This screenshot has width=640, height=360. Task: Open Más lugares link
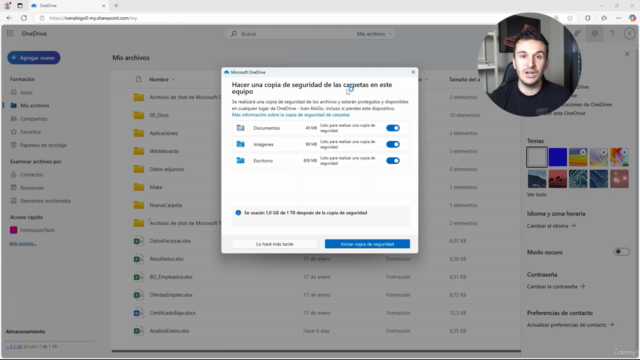point(23,244)
